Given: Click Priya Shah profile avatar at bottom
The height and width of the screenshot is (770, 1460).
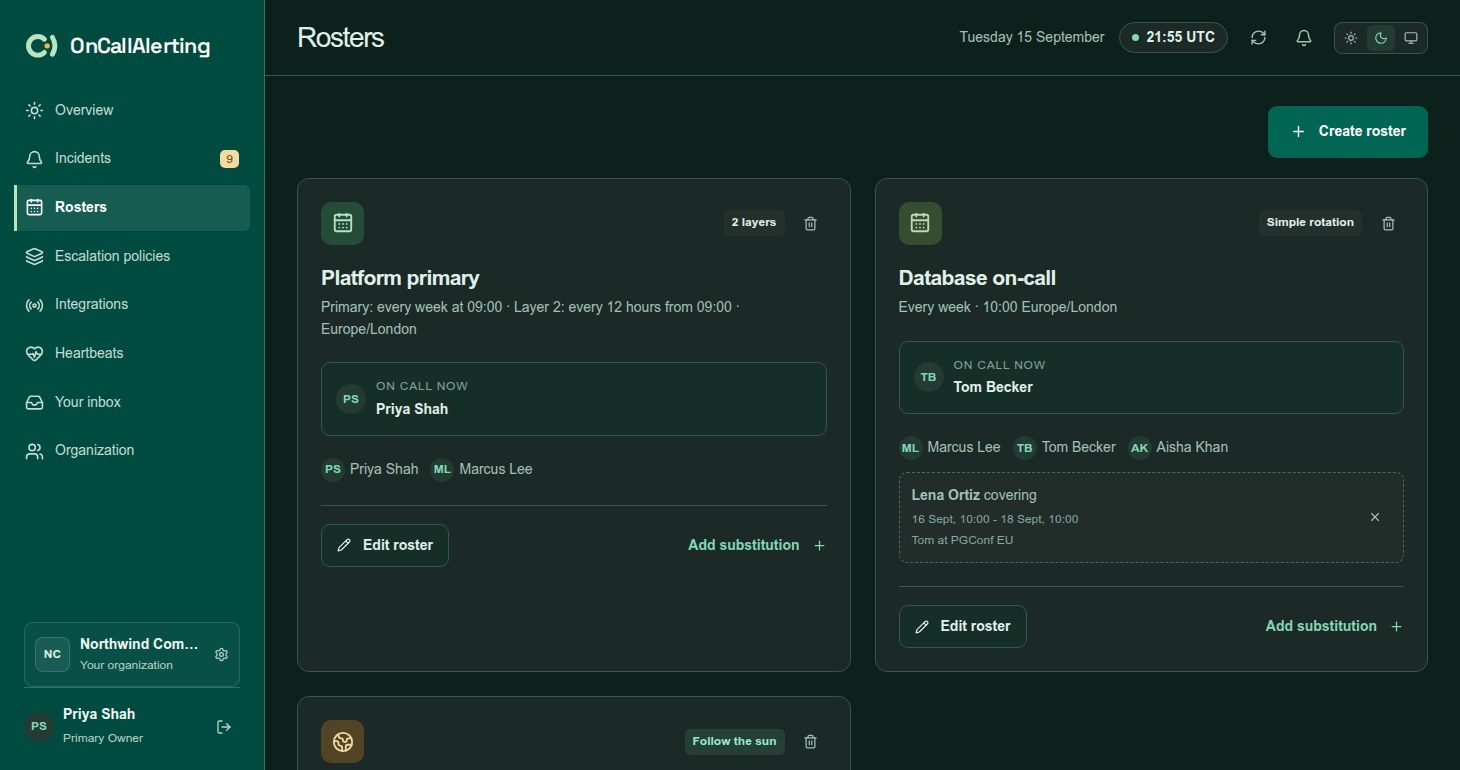Looking at the screenshot, I should (x=39, y=726).
